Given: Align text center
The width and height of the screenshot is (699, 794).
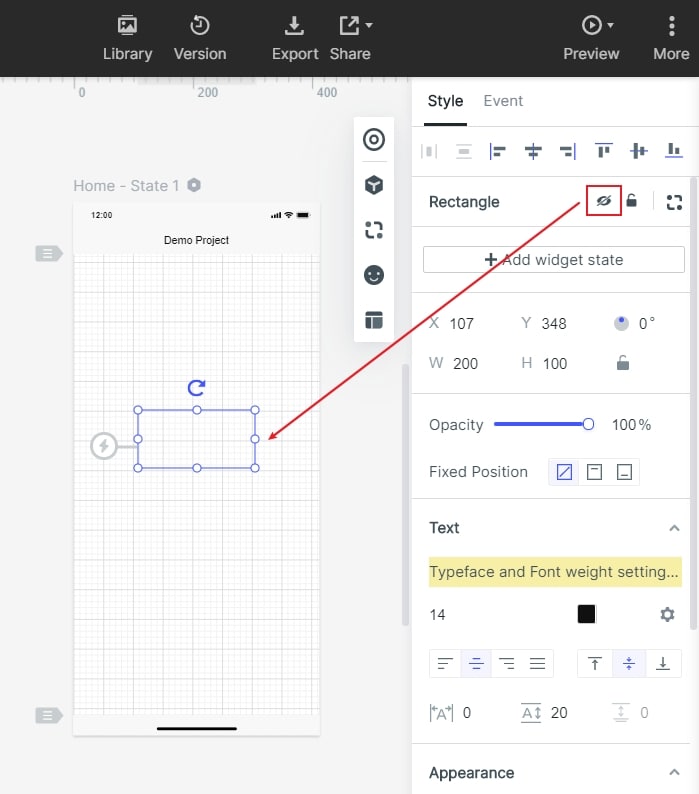Looking at the screenshot, I should pos(476,663).
